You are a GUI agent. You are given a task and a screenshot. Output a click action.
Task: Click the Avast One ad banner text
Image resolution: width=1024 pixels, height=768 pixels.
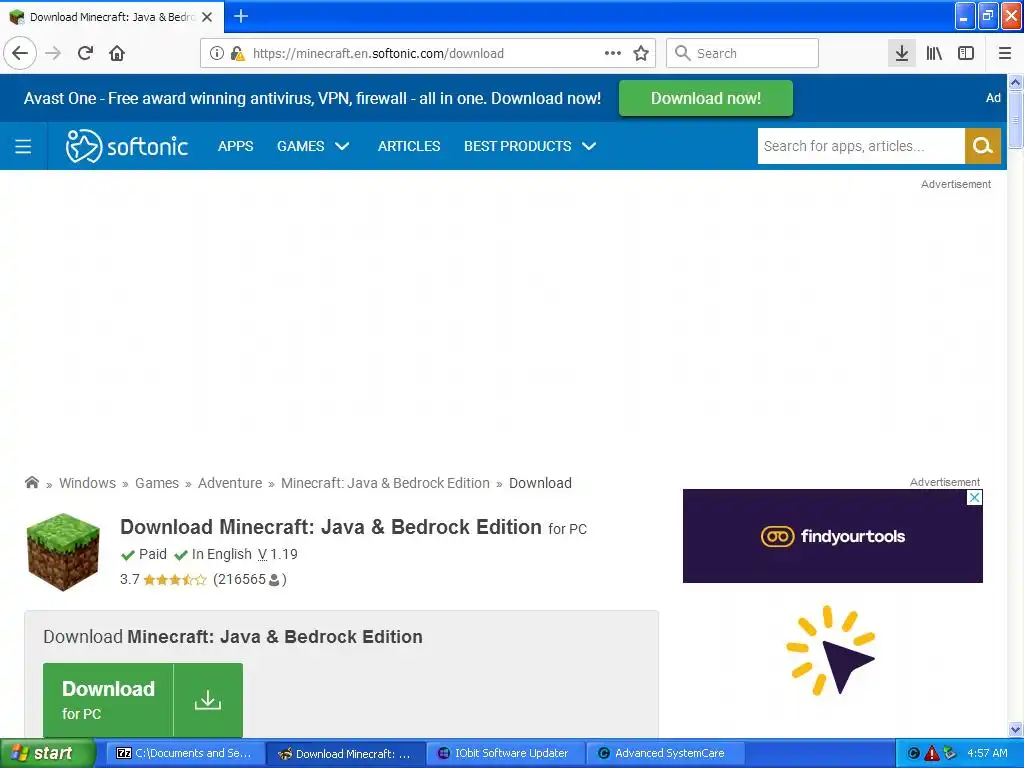312,99
